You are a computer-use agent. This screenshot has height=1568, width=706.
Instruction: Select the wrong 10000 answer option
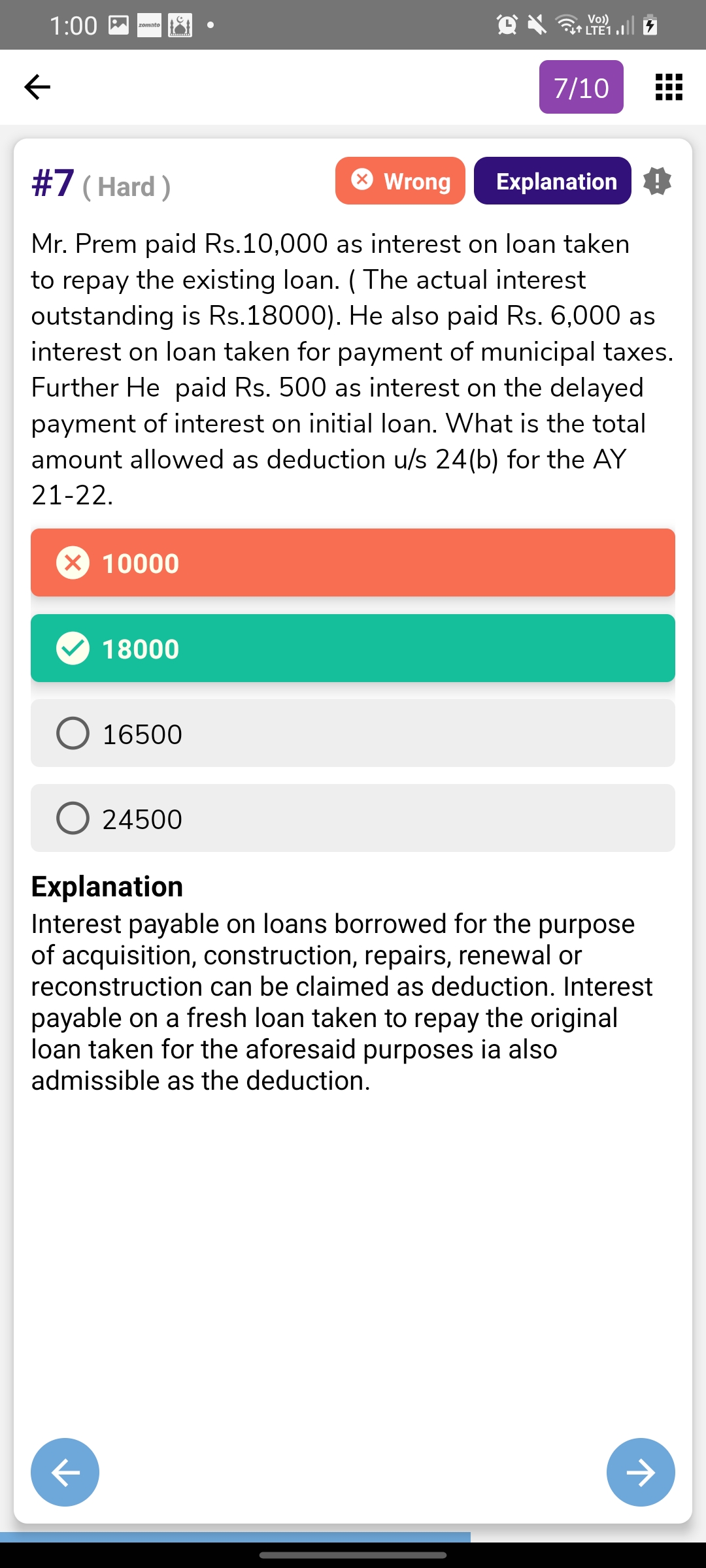353,563
